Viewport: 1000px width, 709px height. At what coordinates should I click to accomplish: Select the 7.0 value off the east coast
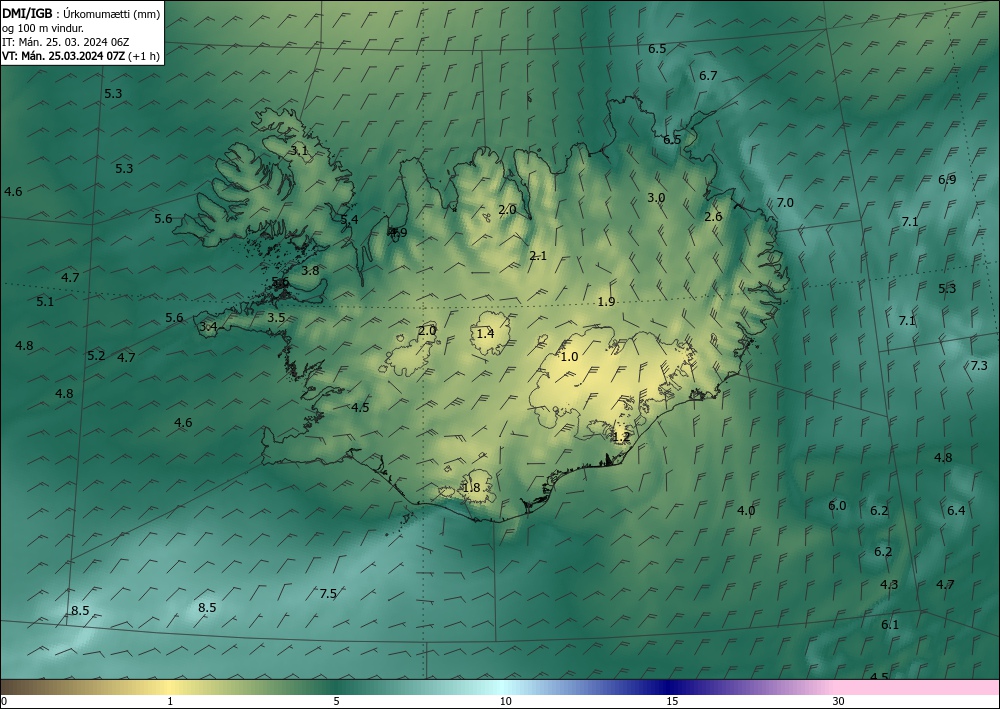point(785,202)
